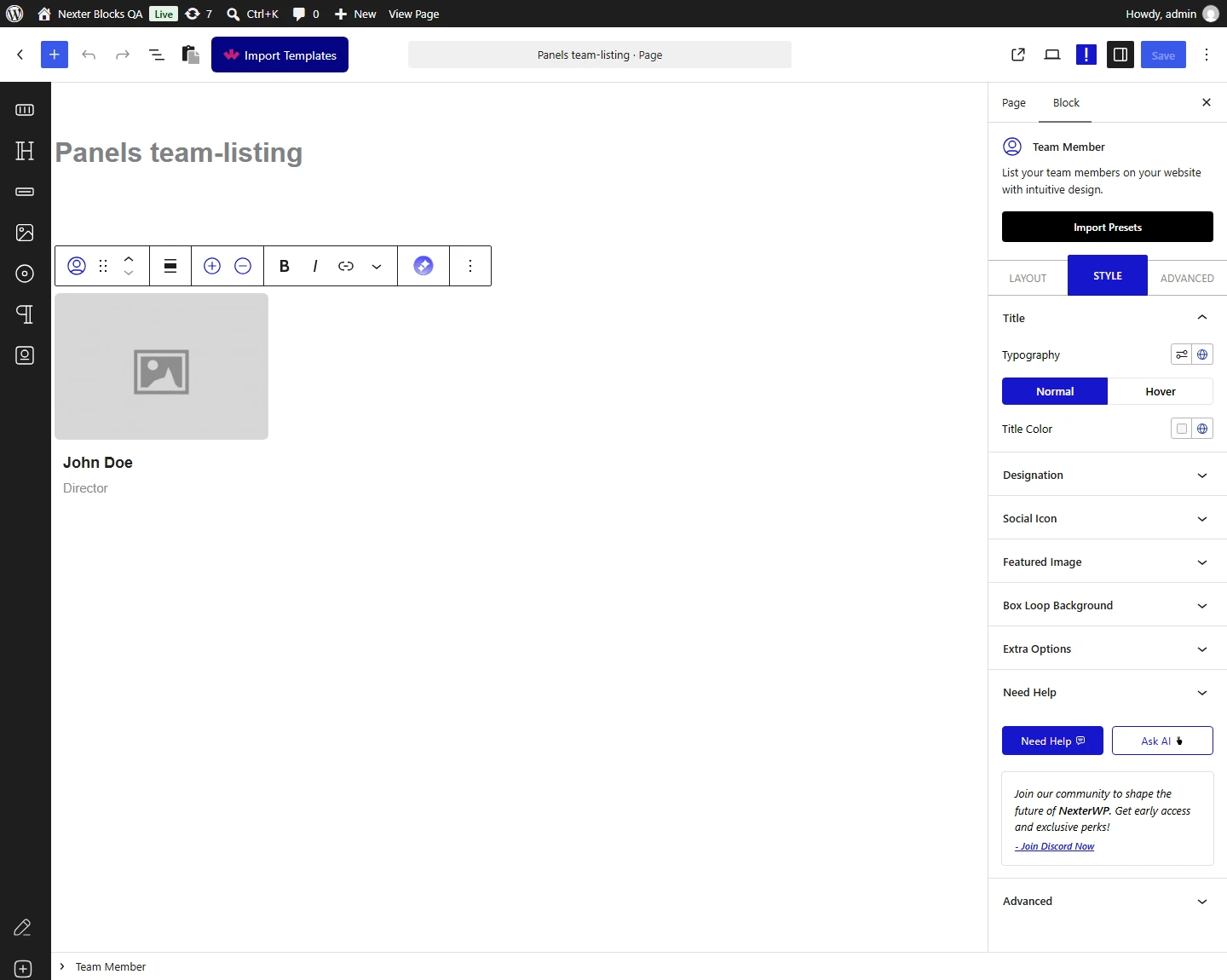This screenshot has width=1227, height=980.
Task: Click the Ask AI button
Action: pos(1162,741)
